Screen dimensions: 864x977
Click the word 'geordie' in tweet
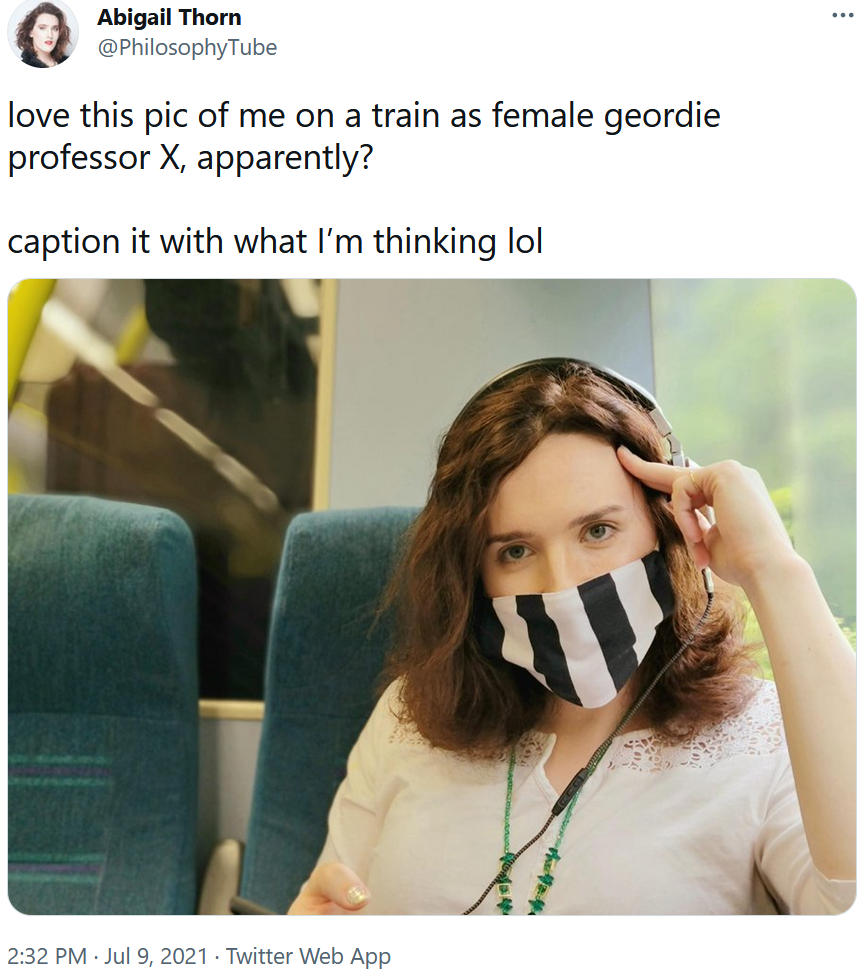pyautogui.click(x=662, y=117)
